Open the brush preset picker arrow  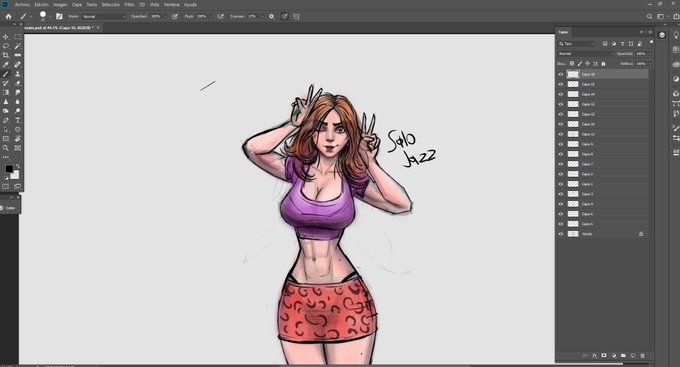[50, 16]
